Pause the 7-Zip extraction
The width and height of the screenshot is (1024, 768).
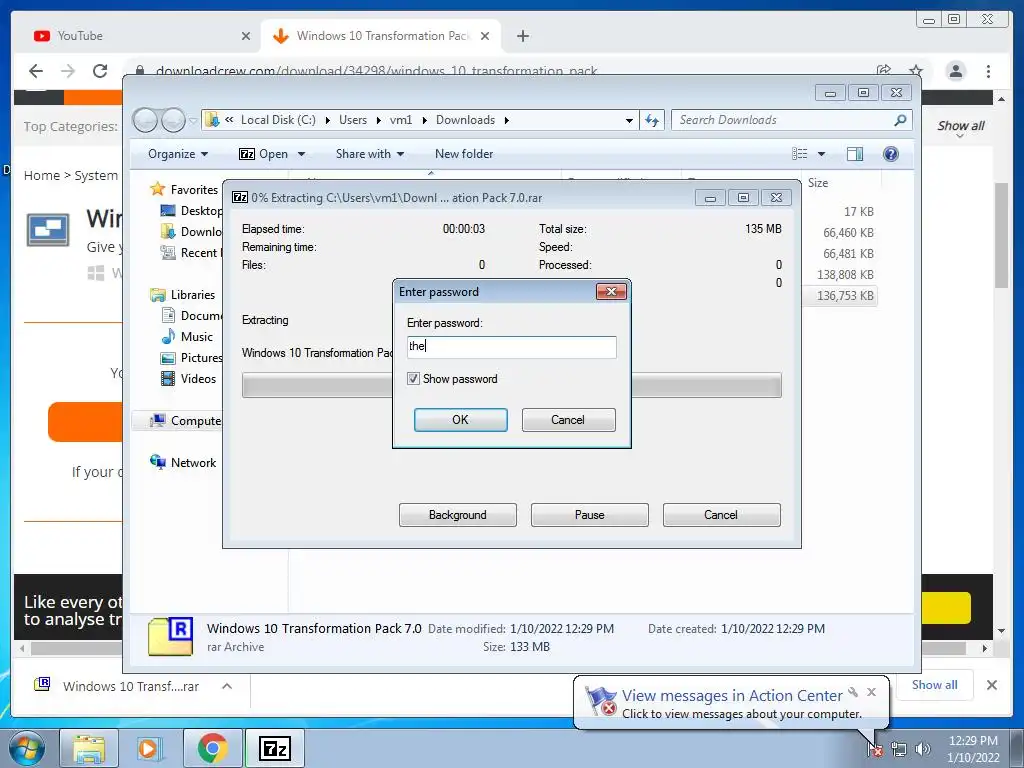pyautogui.click(x=589, y=515)
